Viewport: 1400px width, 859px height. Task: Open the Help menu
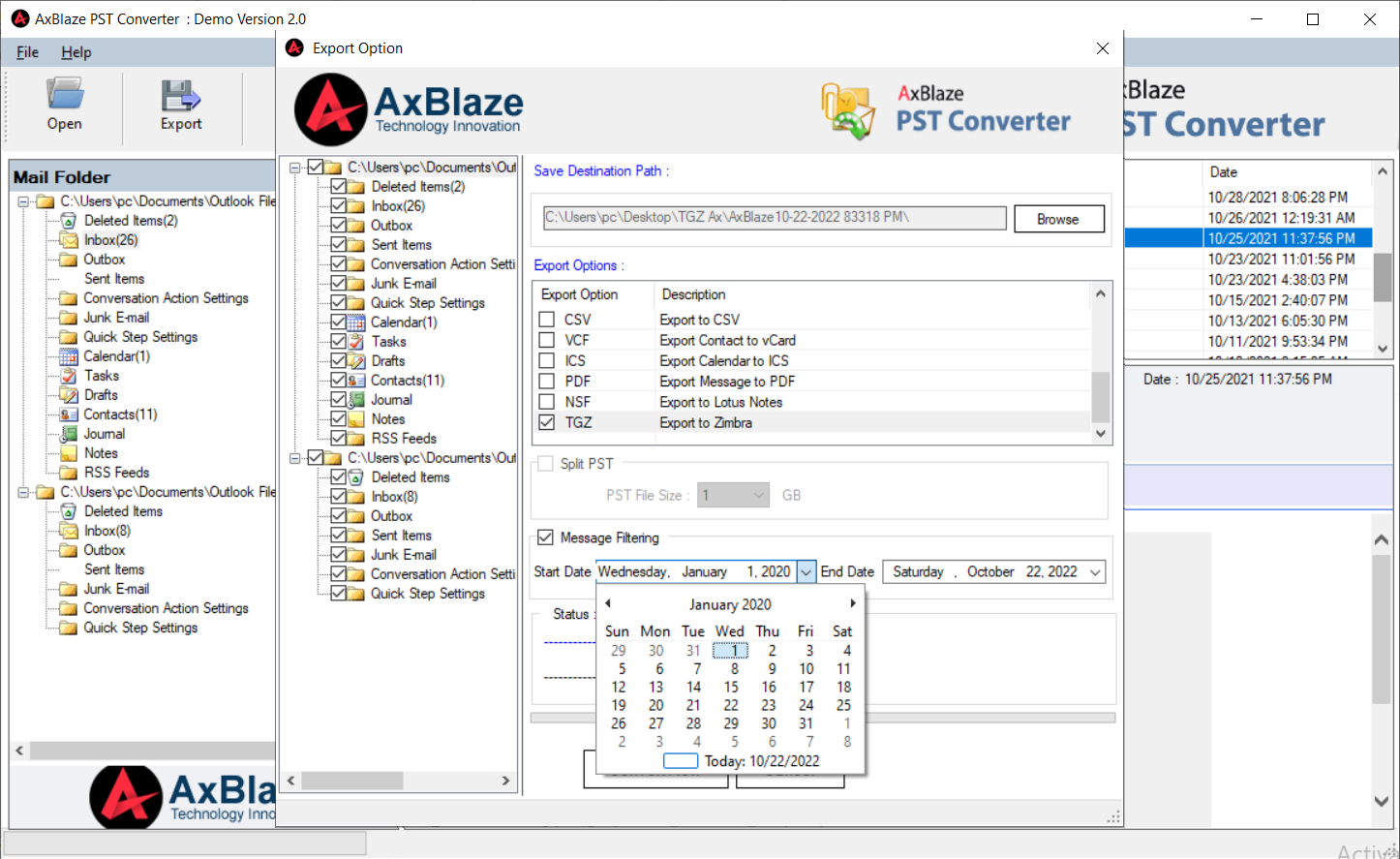[x=76, y=52]
